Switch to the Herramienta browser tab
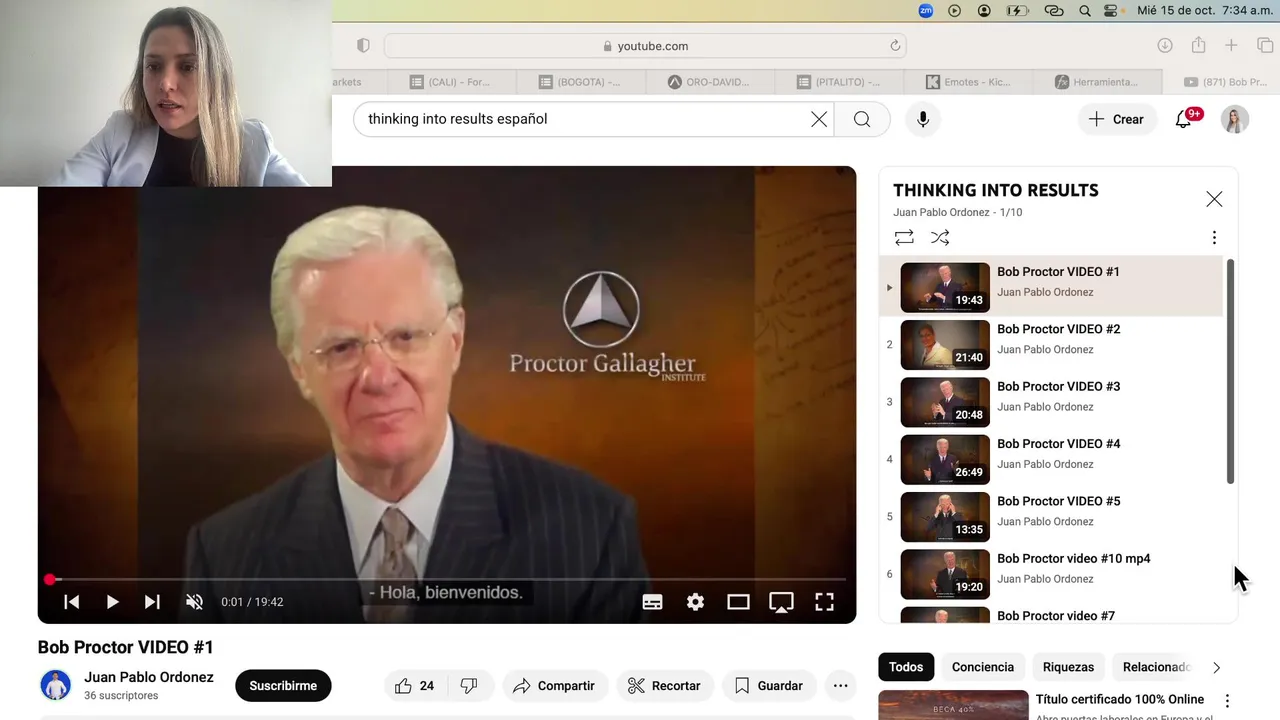This screenshot has width=1280, height=720. [1098, 82]
